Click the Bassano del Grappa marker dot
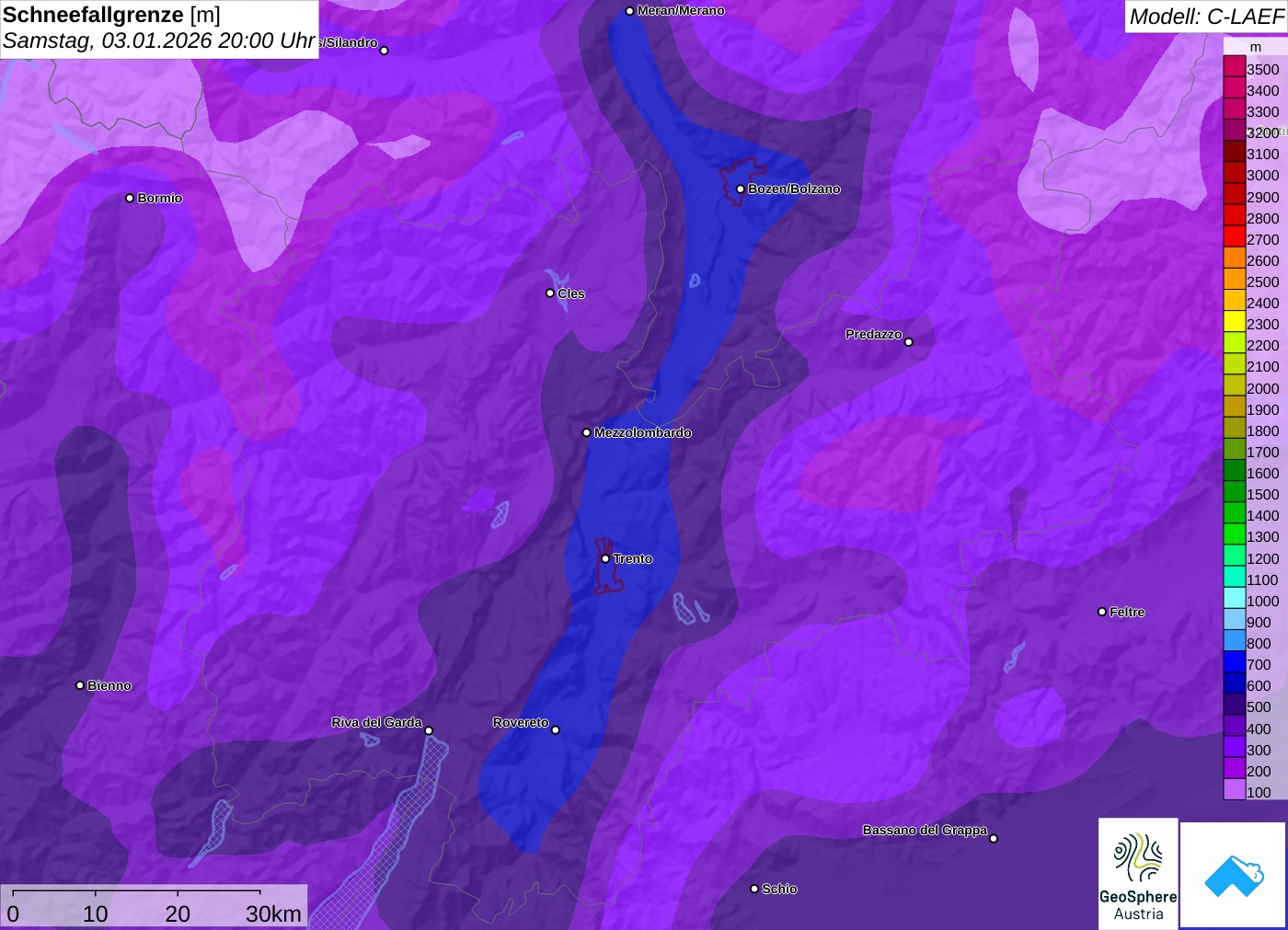Viewport: 1288px width, 930px height. pos(994,838)
